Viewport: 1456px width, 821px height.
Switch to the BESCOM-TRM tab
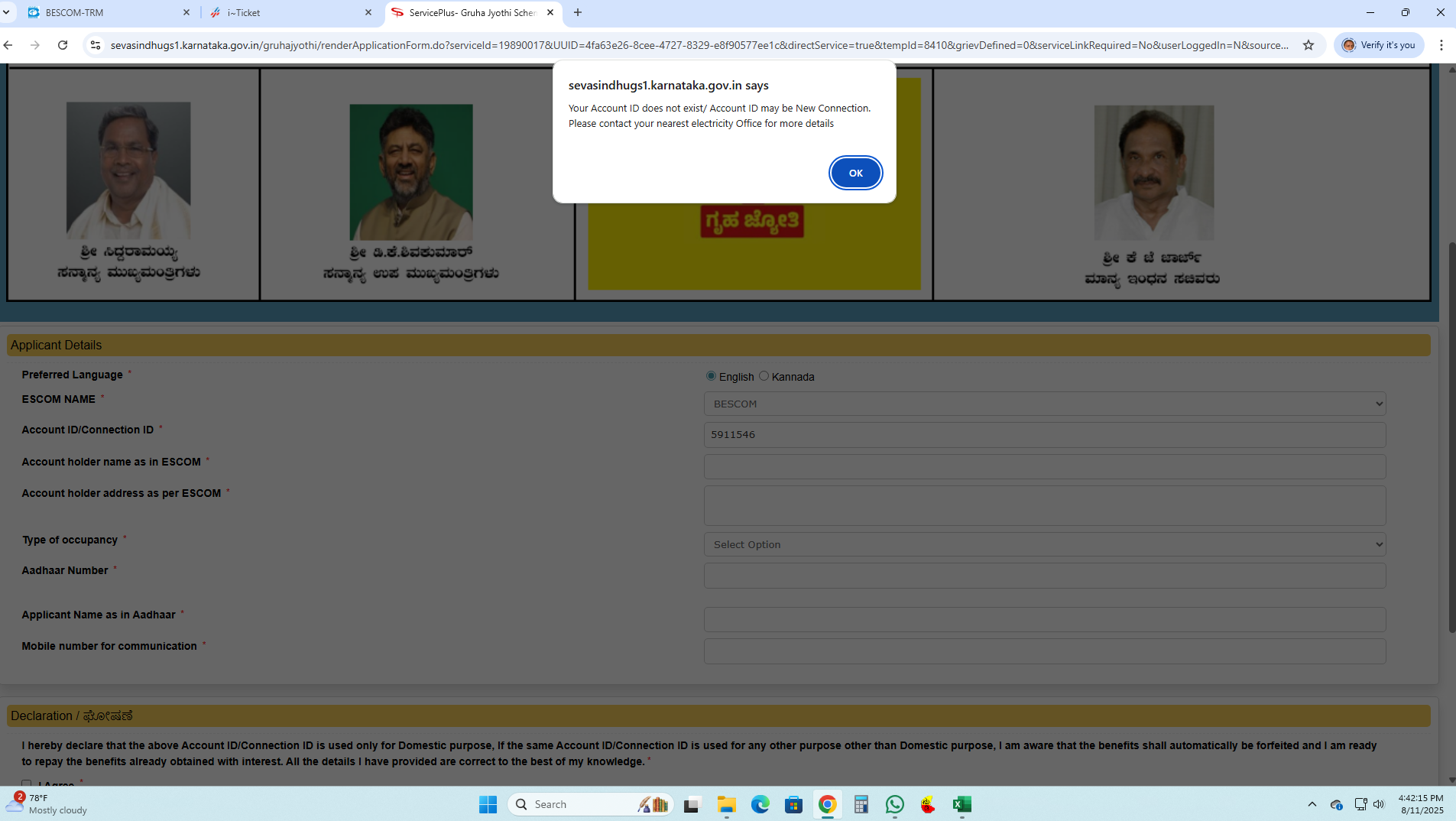109,12
